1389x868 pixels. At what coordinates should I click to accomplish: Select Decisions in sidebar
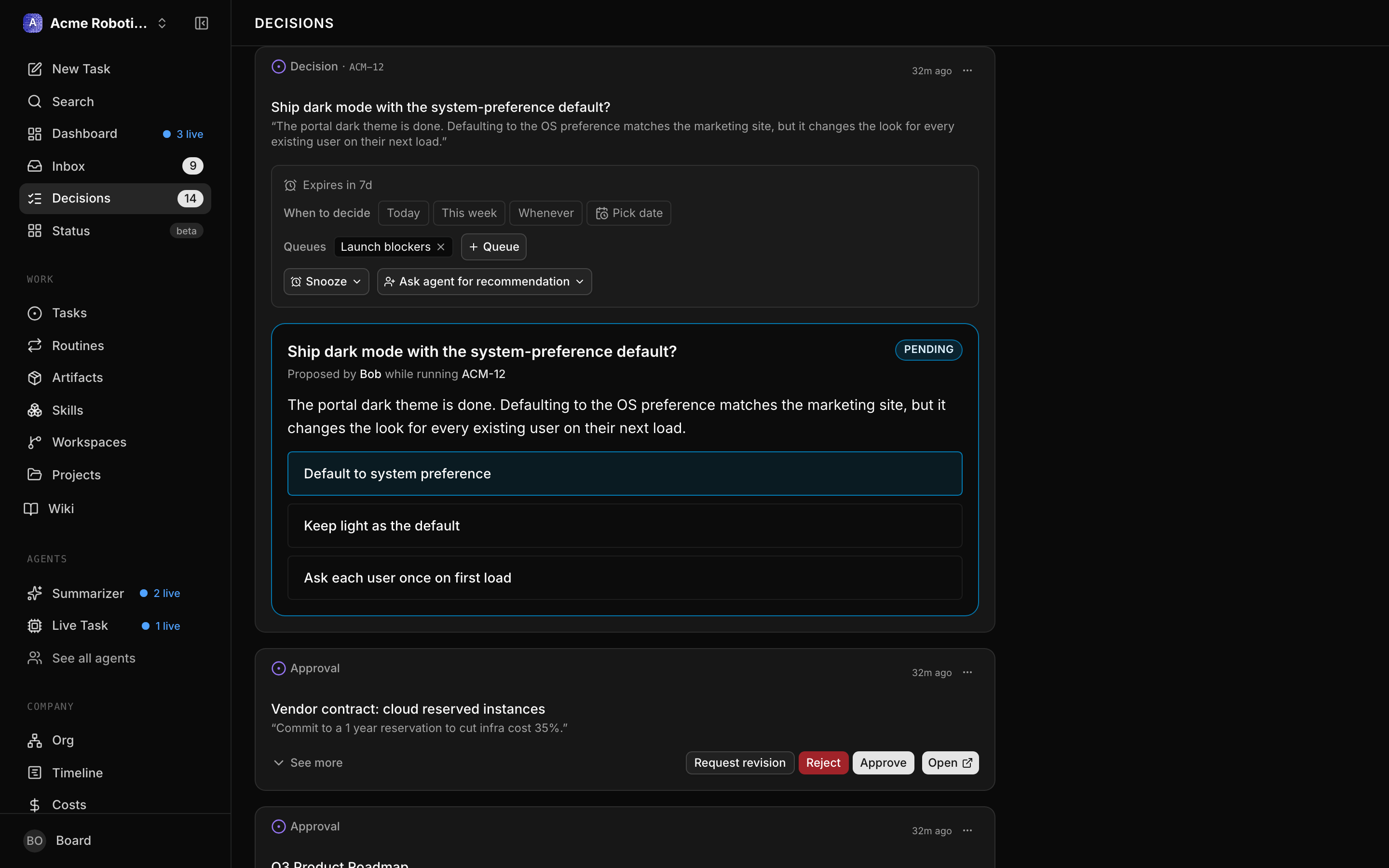(x=115, y=199)
